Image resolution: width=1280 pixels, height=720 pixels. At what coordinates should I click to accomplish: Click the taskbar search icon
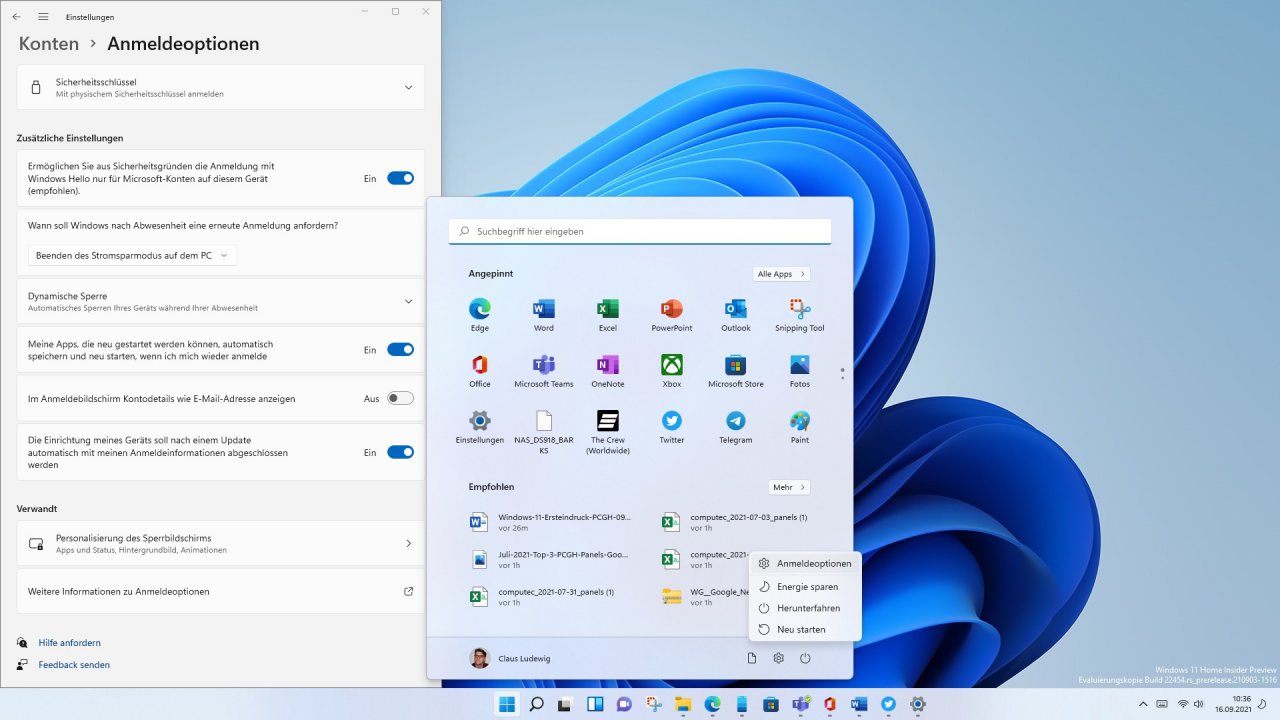point(537,704)
